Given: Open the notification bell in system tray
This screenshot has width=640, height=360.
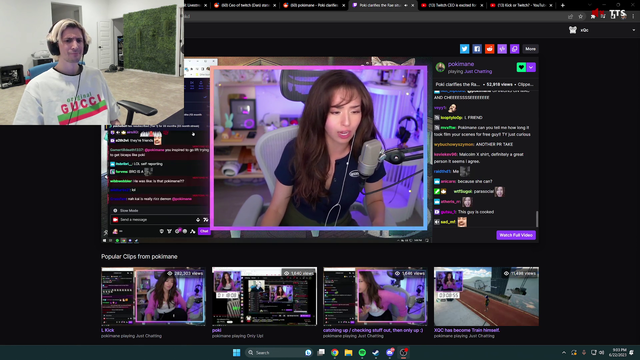Looking at the screenshot, I should [x=632, y=353].
